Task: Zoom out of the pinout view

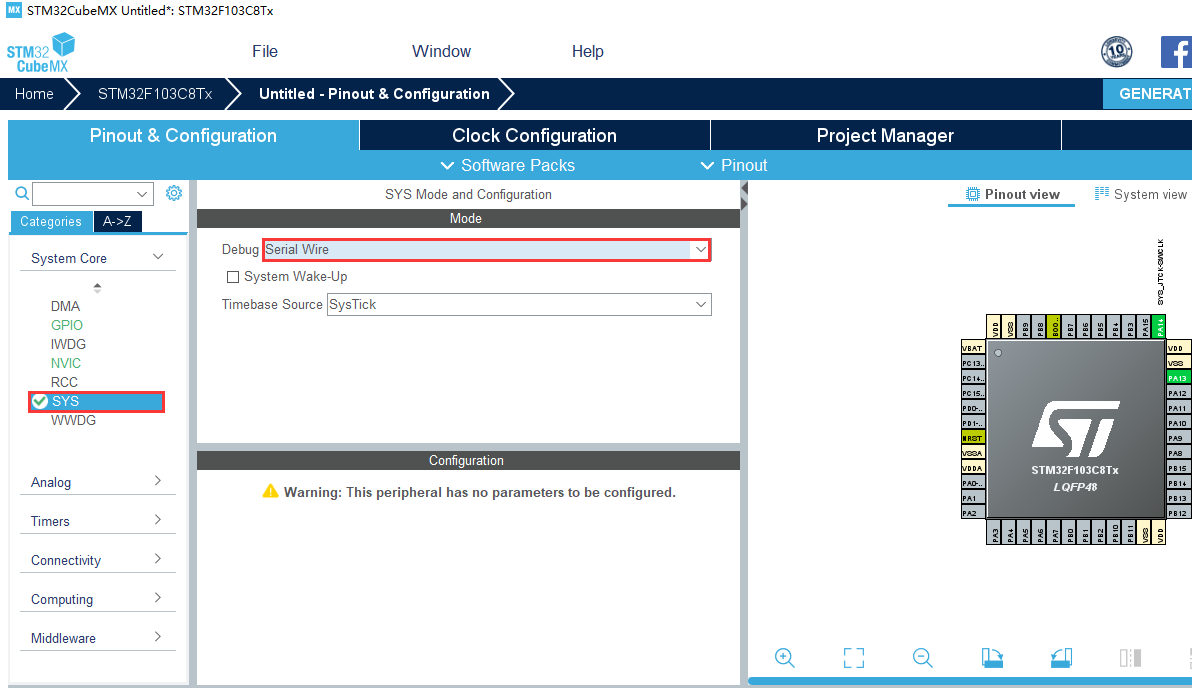Action: coord(922,658)
